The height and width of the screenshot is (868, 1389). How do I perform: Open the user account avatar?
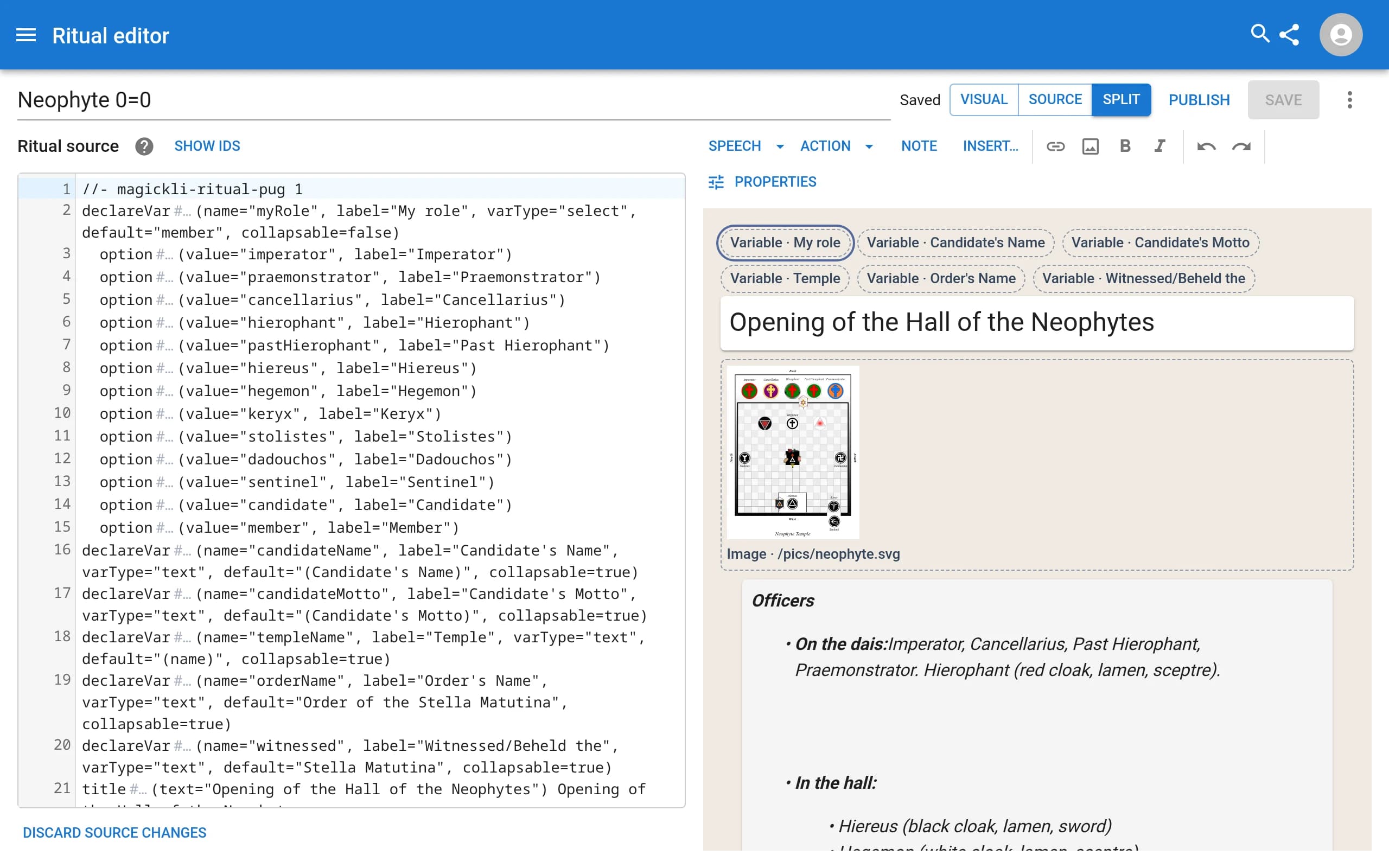(x=1341, y=35)
